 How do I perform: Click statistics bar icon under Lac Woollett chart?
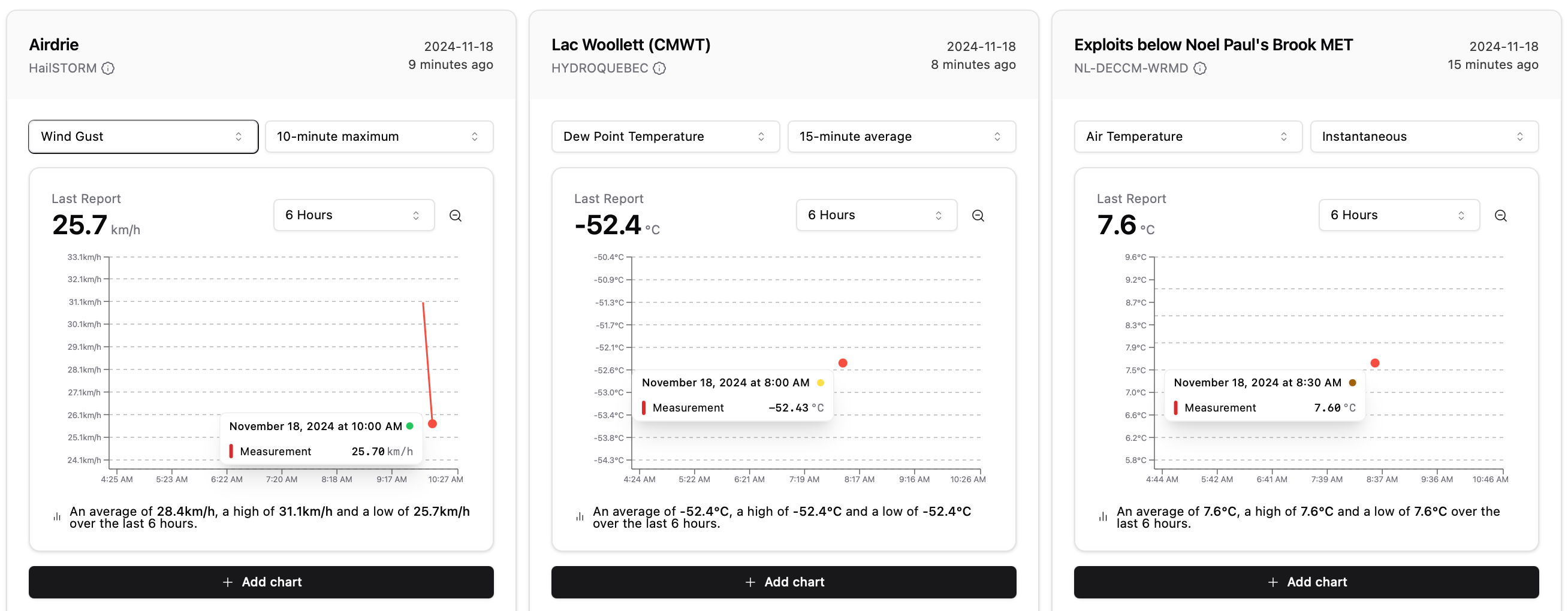(x=580, y=517)
